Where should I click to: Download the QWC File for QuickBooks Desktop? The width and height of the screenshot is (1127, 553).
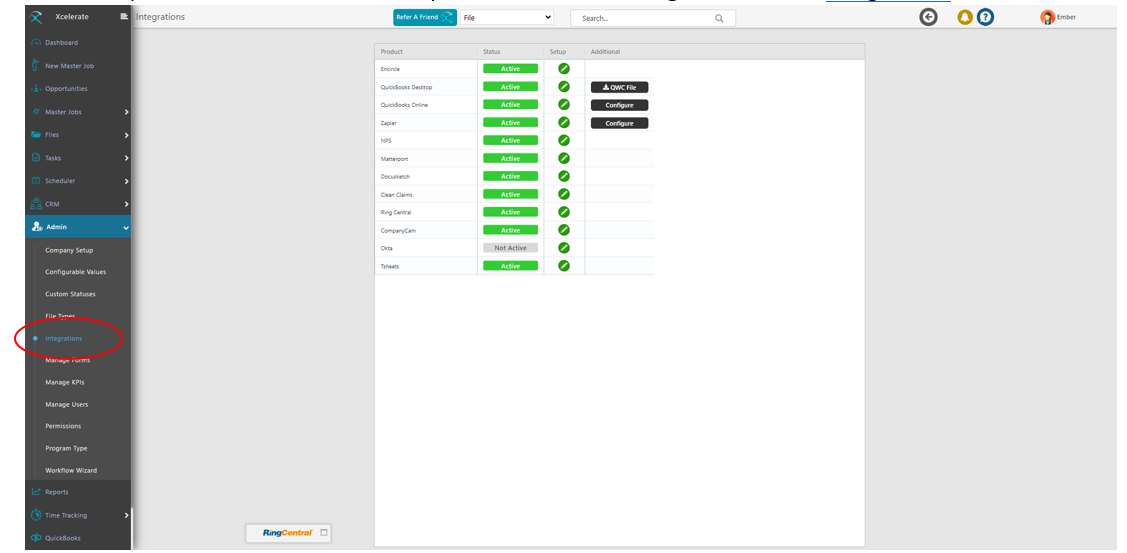[620, 87]
